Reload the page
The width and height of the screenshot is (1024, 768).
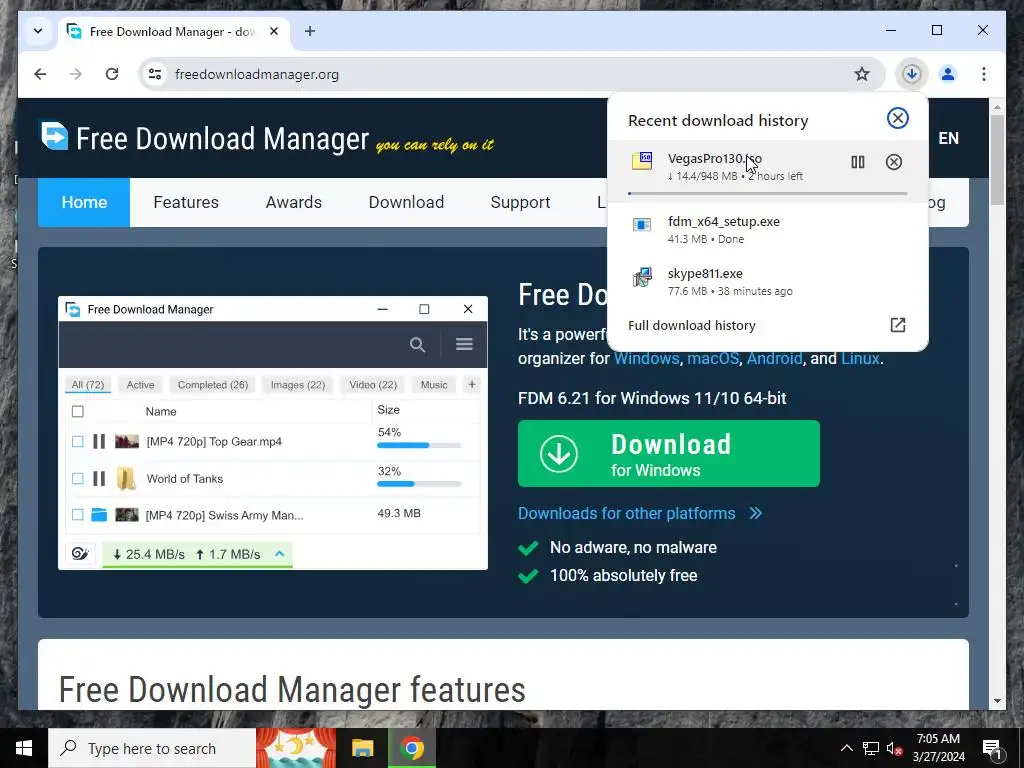pos(112,74)
